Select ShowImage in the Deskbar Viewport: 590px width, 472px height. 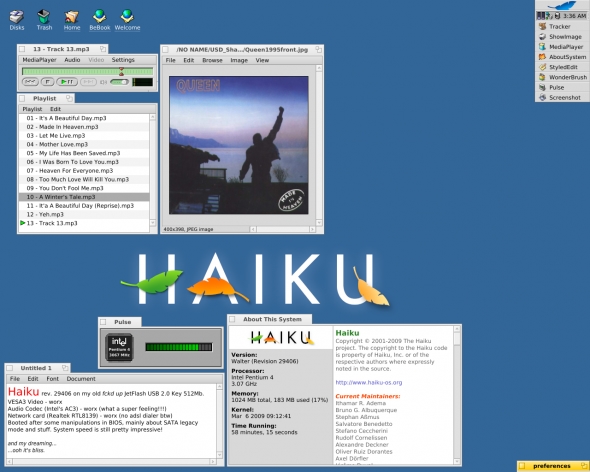(562, 37)
